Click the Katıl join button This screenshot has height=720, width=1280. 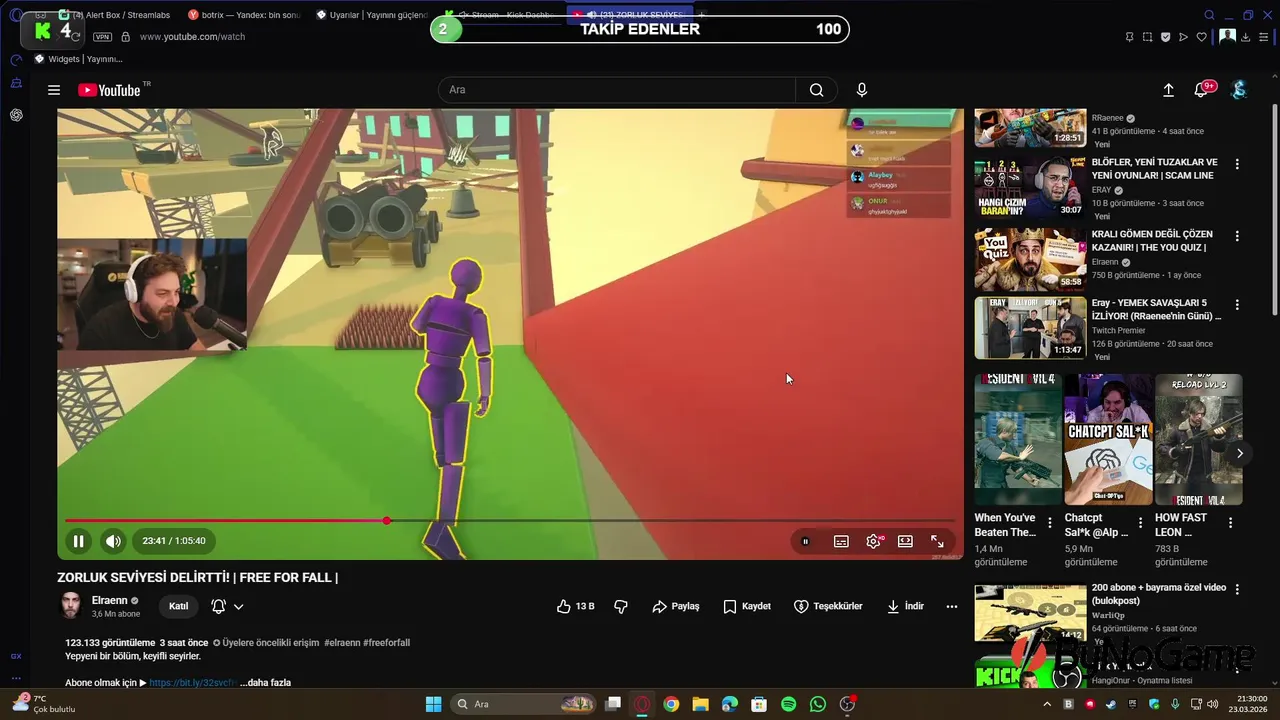[x=178, y=606]
